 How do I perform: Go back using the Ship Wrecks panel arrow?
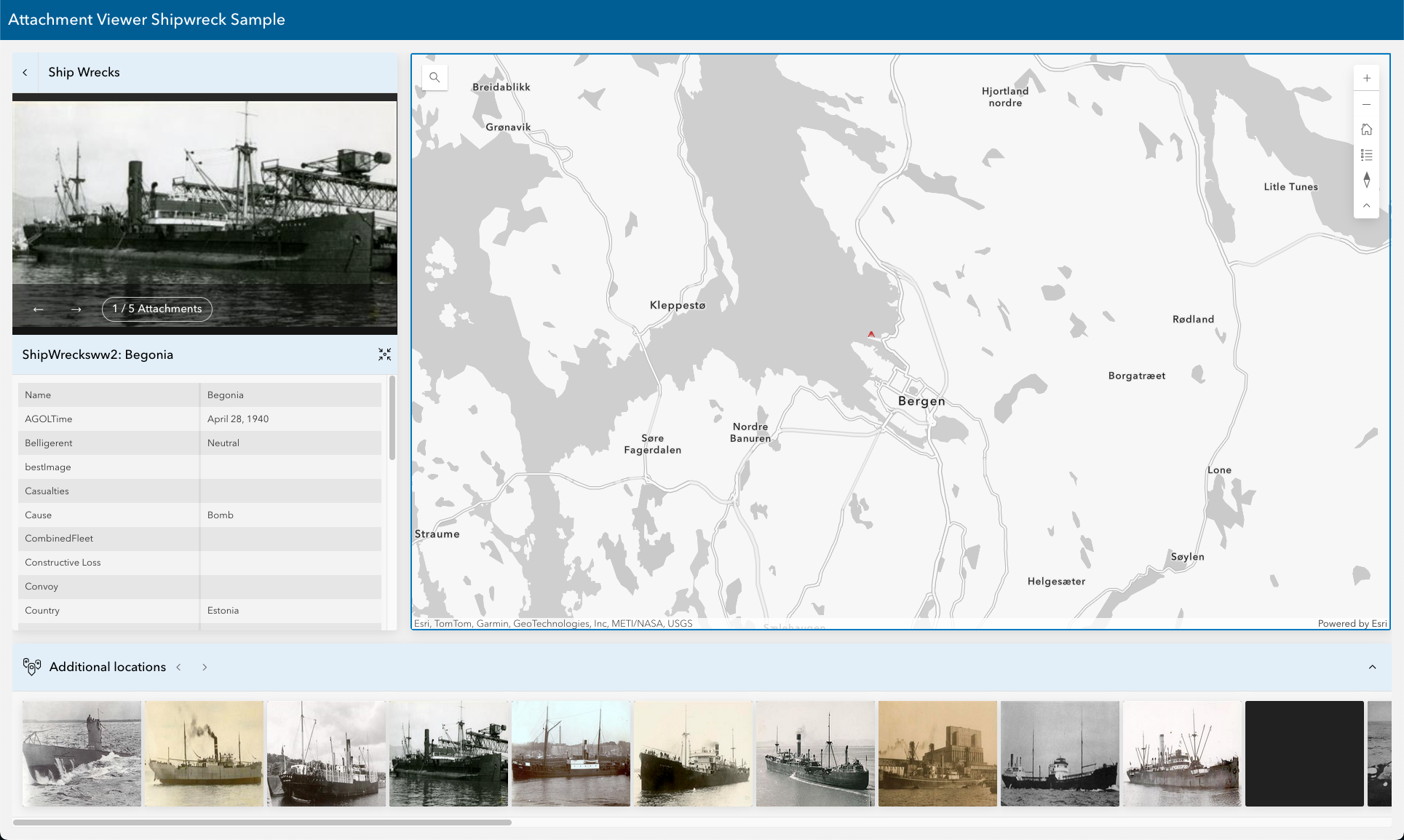coord(25,72)
